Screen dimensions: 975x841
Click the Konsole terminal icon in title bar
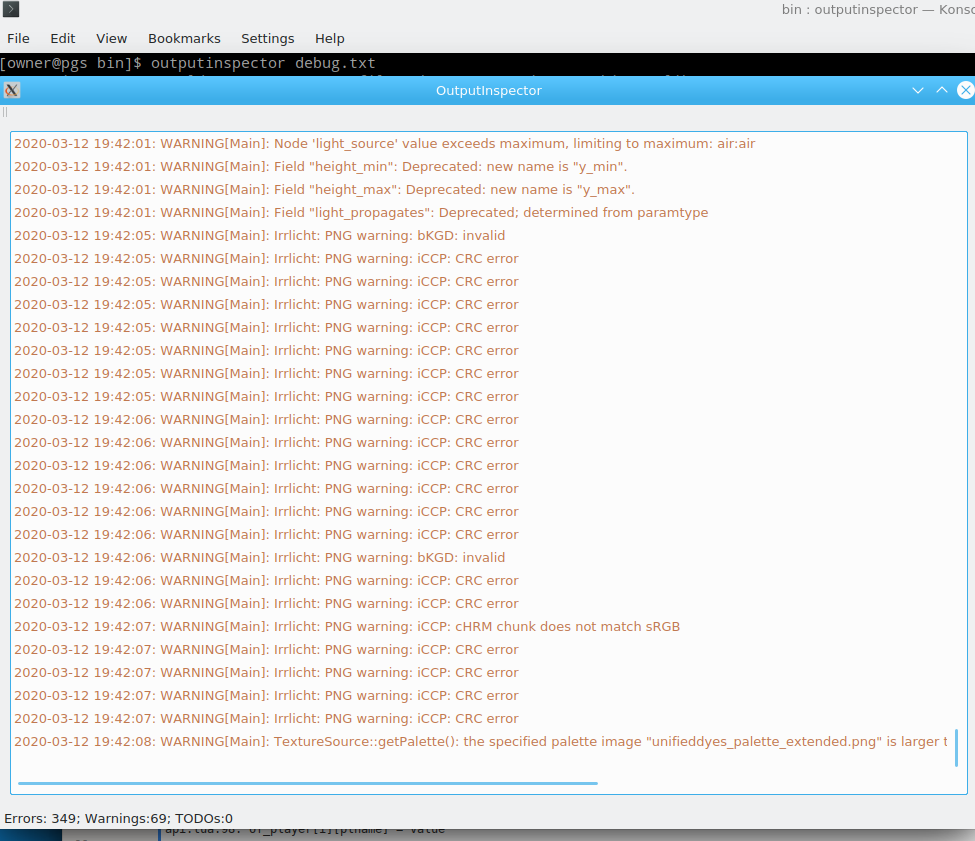click(11, 10)
